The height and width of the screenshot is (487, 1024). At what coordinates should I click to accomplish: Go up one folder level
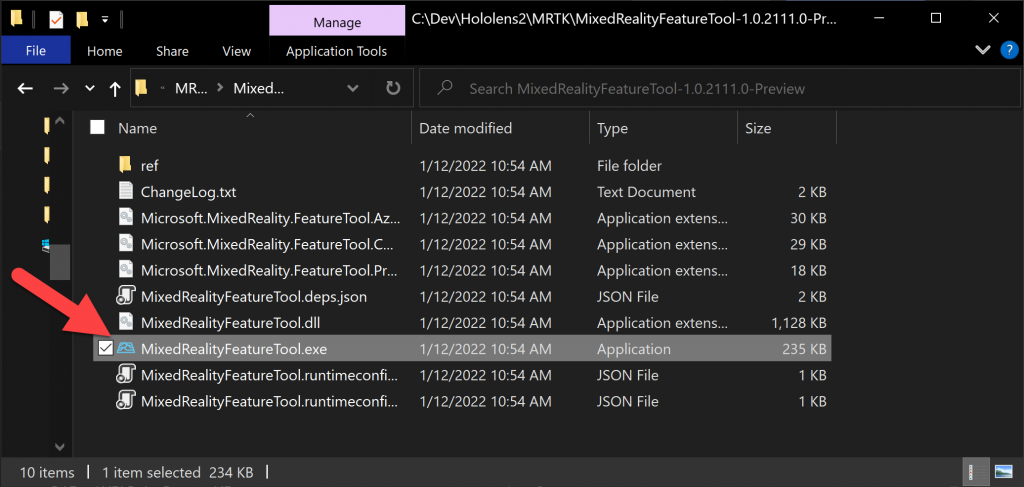[115, 89]
